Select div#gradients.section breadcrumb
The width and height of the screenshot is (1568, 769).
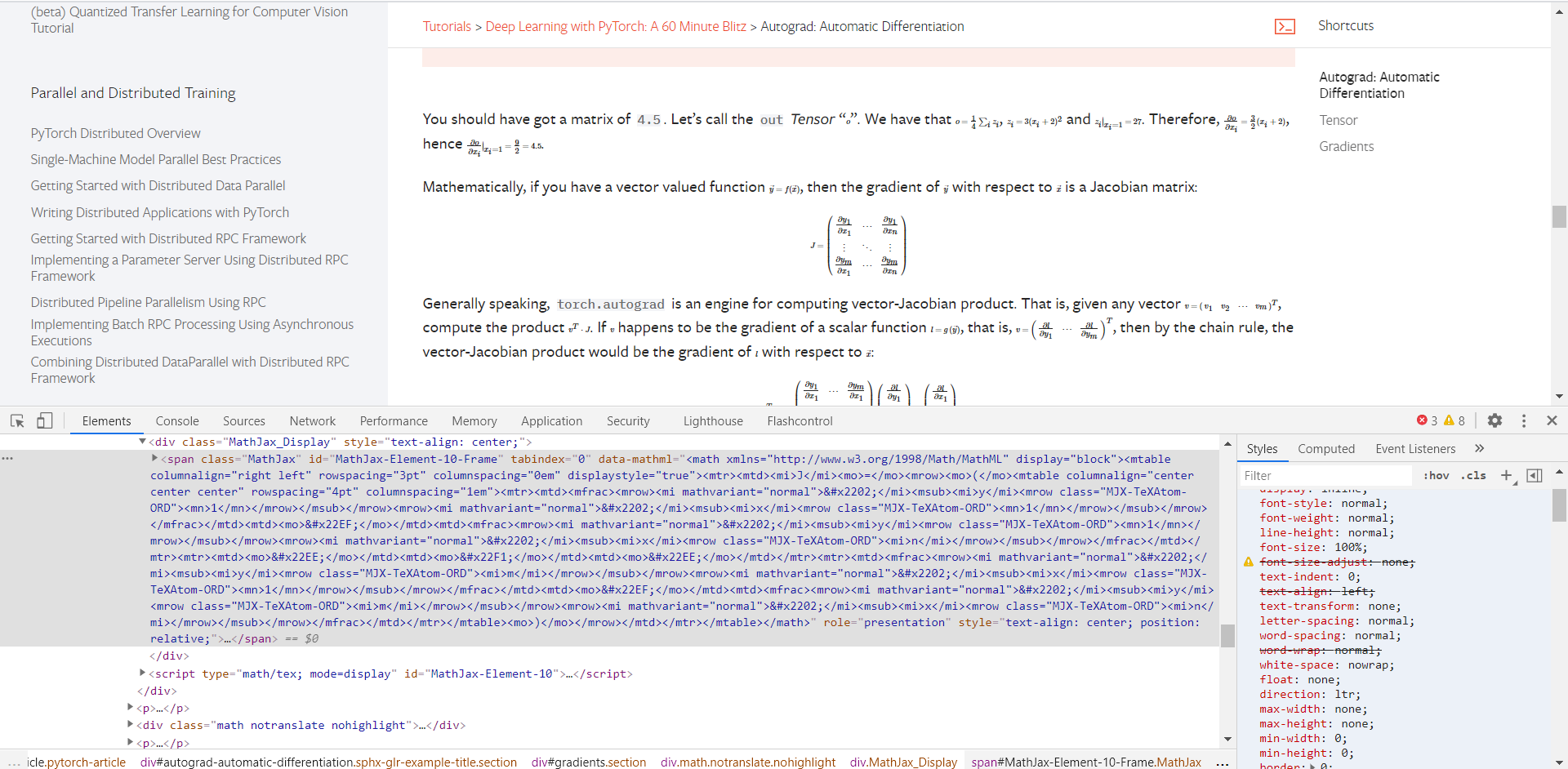coord(589,762)
